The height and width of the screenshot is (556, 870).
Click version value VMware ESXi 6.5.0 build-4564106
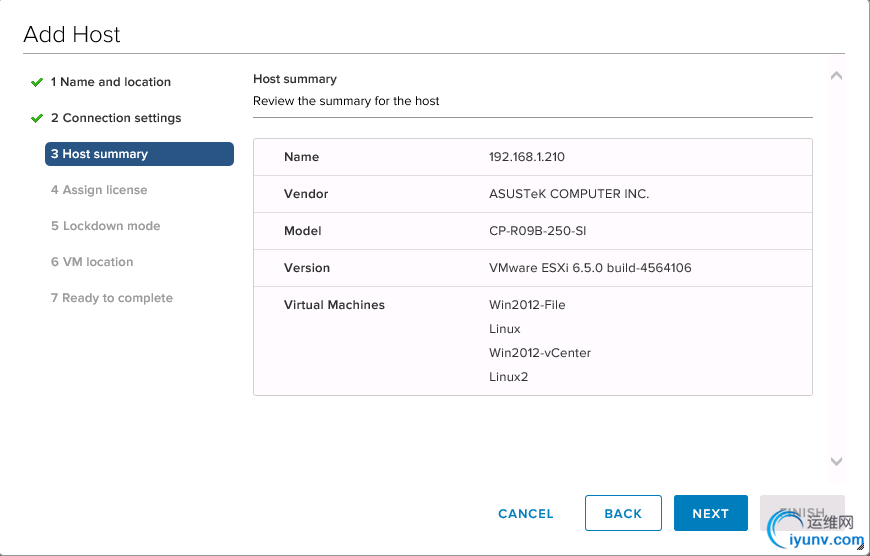point(590,268)
